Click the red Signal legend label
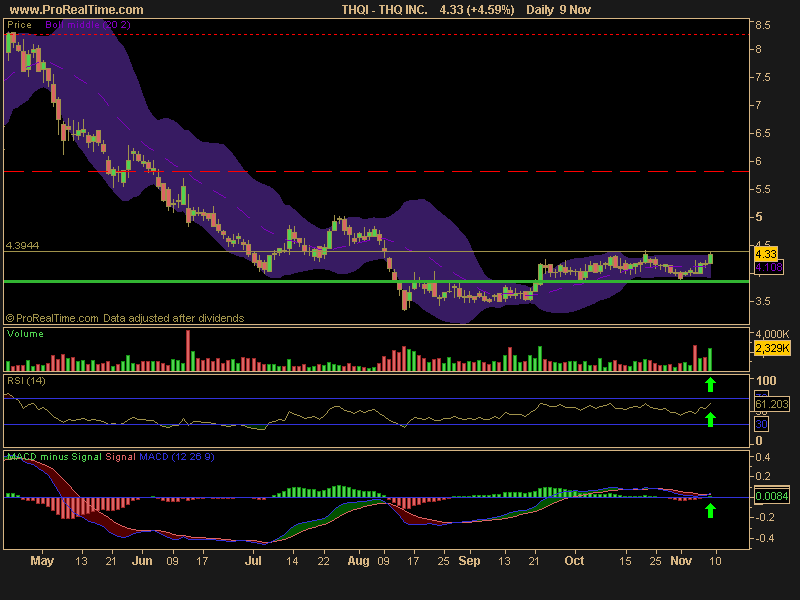800x600 pixels. tap(120, 457)
